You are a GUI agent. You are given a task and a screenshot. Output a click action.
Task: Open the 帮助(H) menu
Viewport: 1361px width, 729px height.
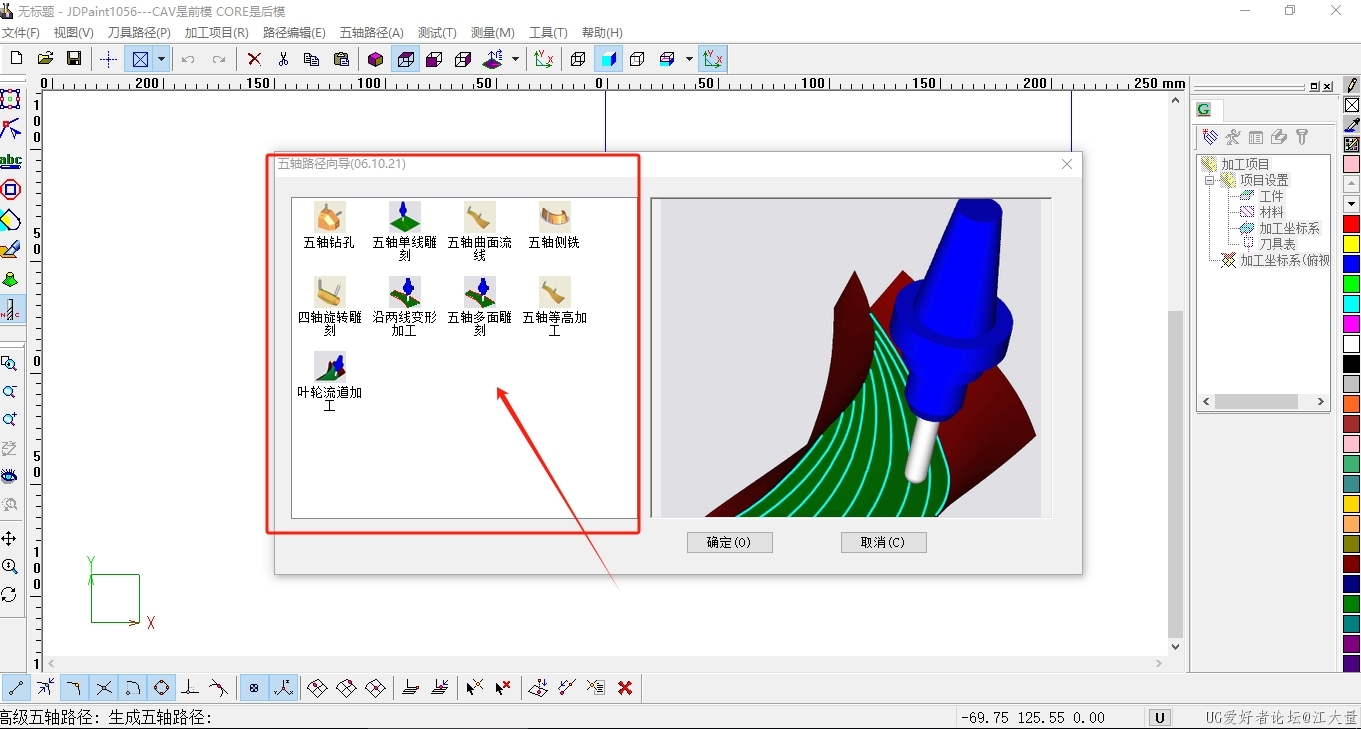tap(602, 33)
